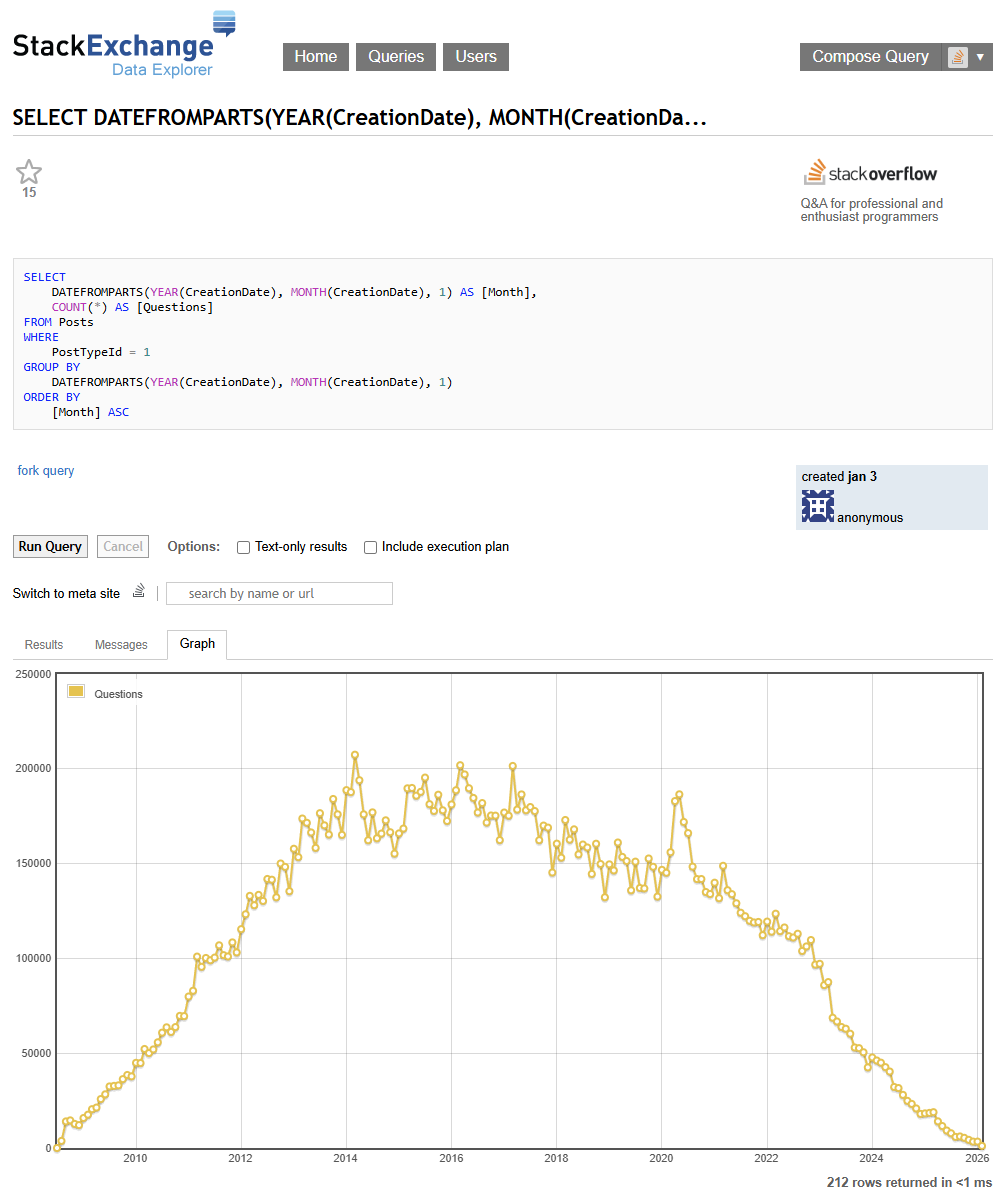Click the Cancel button
Screen dimensions: 1006x1202
(123, 547)
